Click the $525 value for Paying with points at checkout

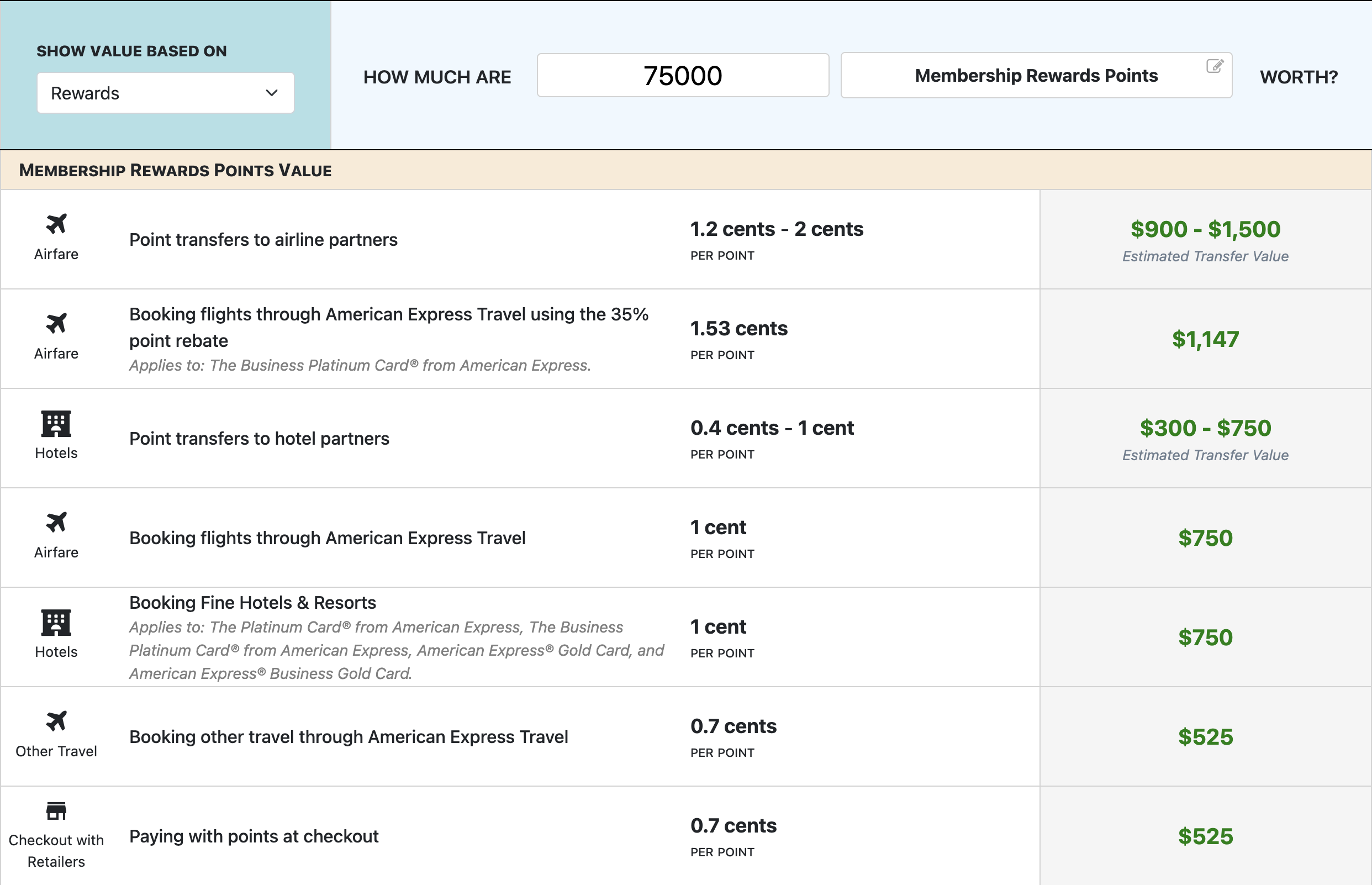click(1205, 836)
